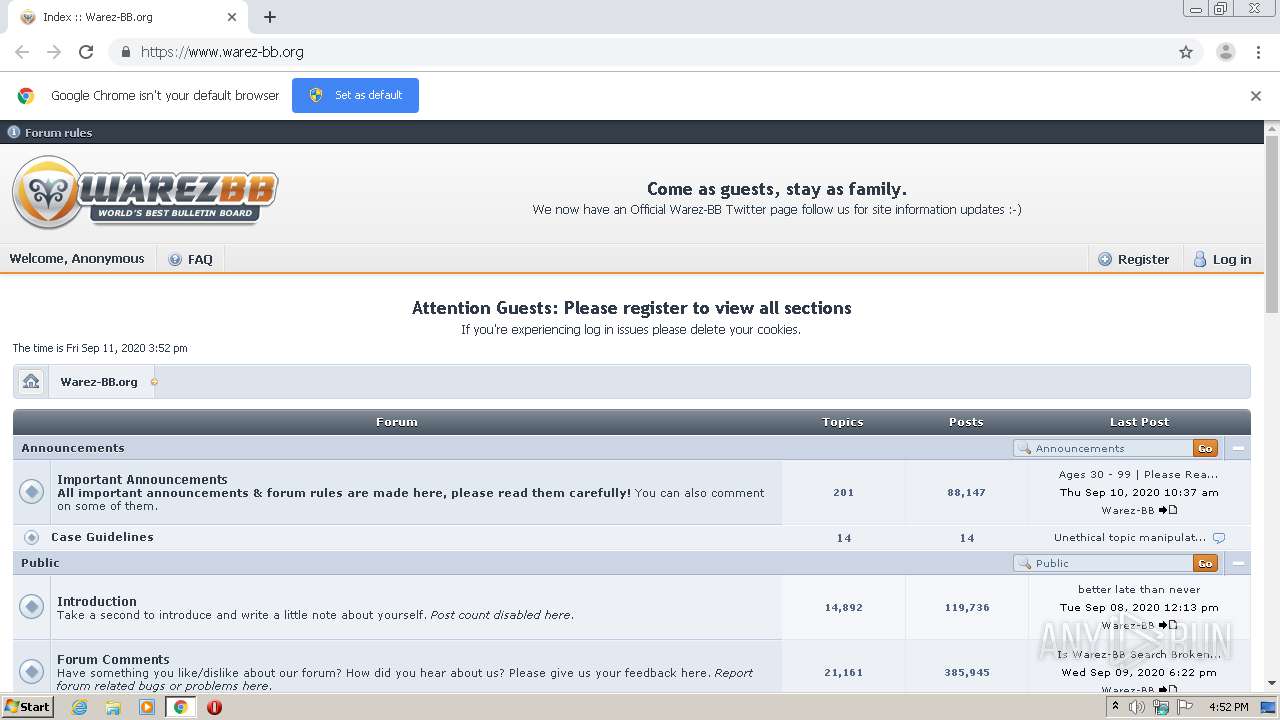Reload the page with refresh icon
Image resolution: width=1280 pixels, height=720 pixels.
[86, 52]
